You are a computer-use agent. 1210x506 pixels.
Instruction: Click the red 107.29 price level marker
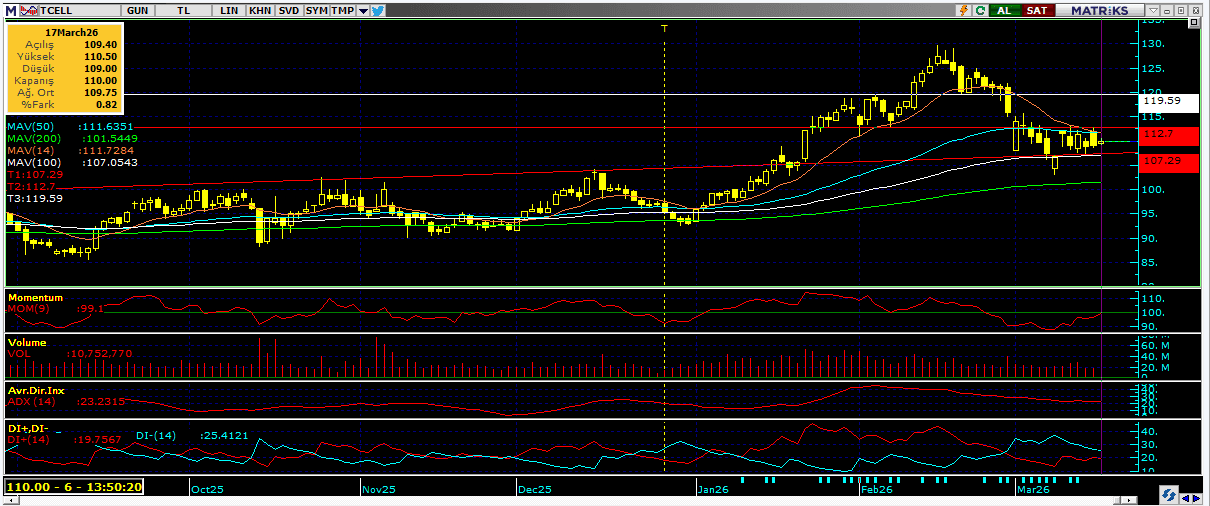pos(1168,161)
